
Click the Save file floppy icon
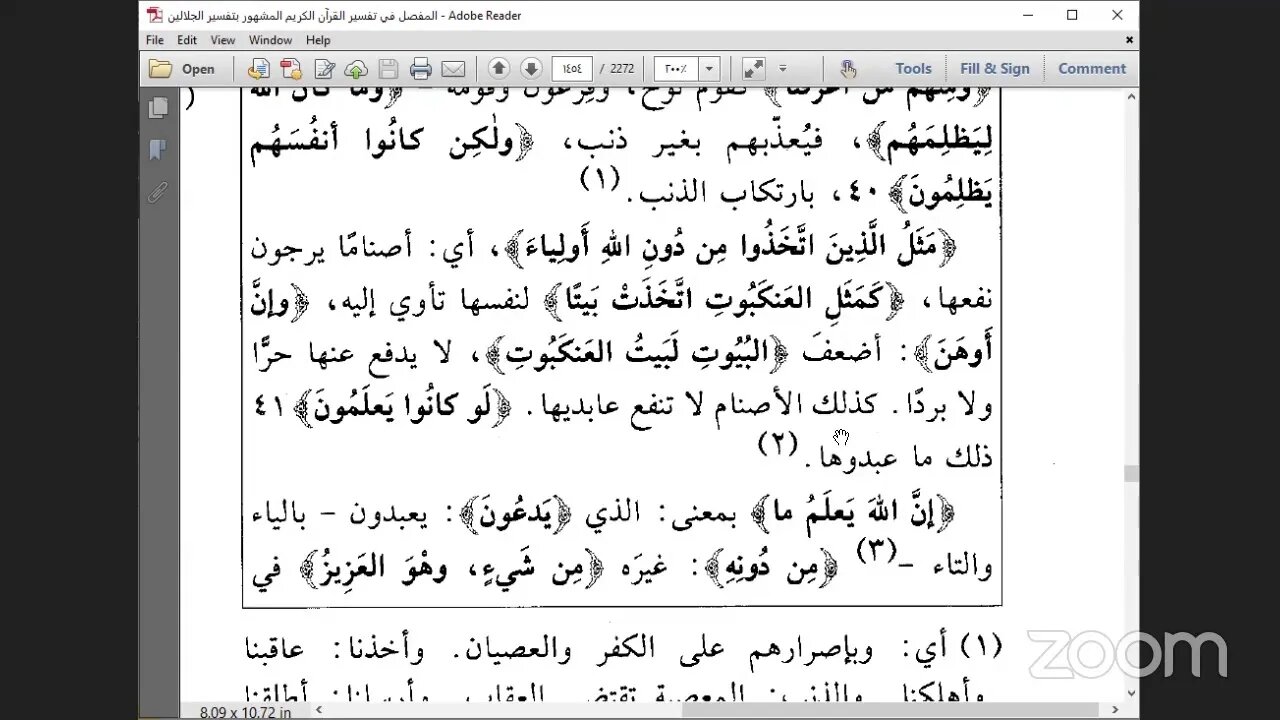(x=388, y=69)
